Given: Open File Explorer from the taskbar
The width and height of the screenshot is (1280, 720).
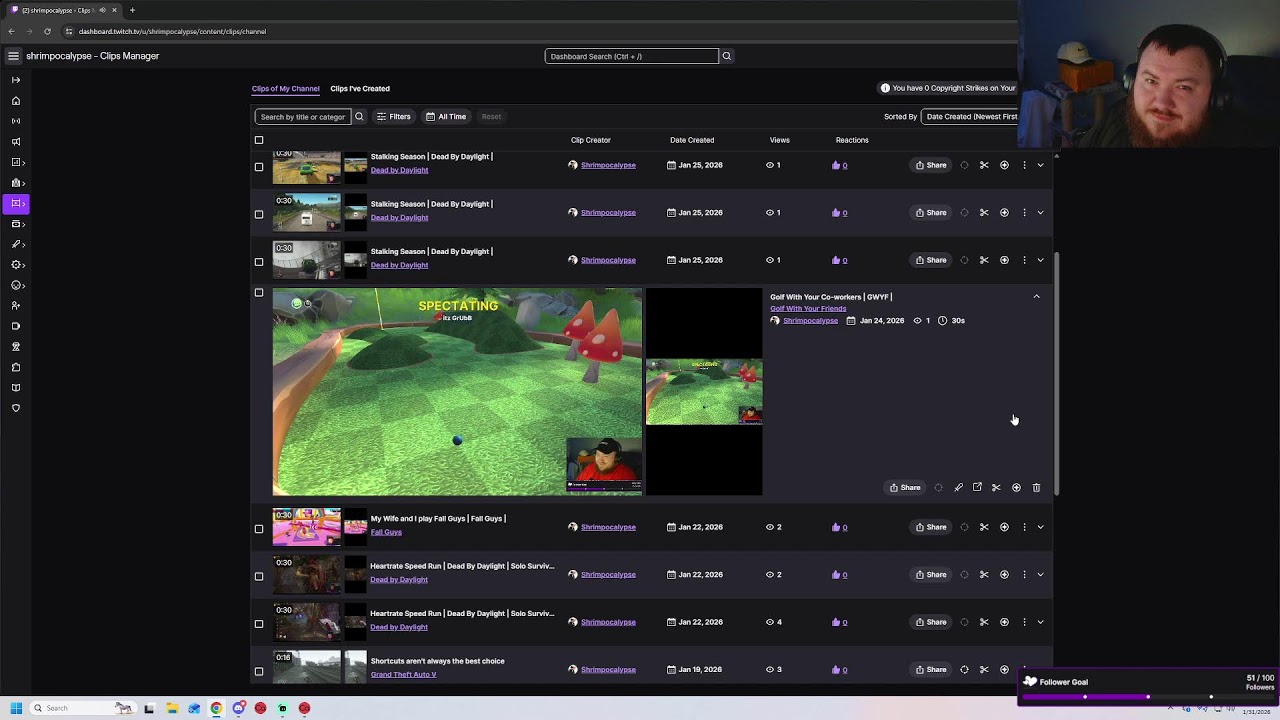Looking at the screenshot, I should [172, 708].
